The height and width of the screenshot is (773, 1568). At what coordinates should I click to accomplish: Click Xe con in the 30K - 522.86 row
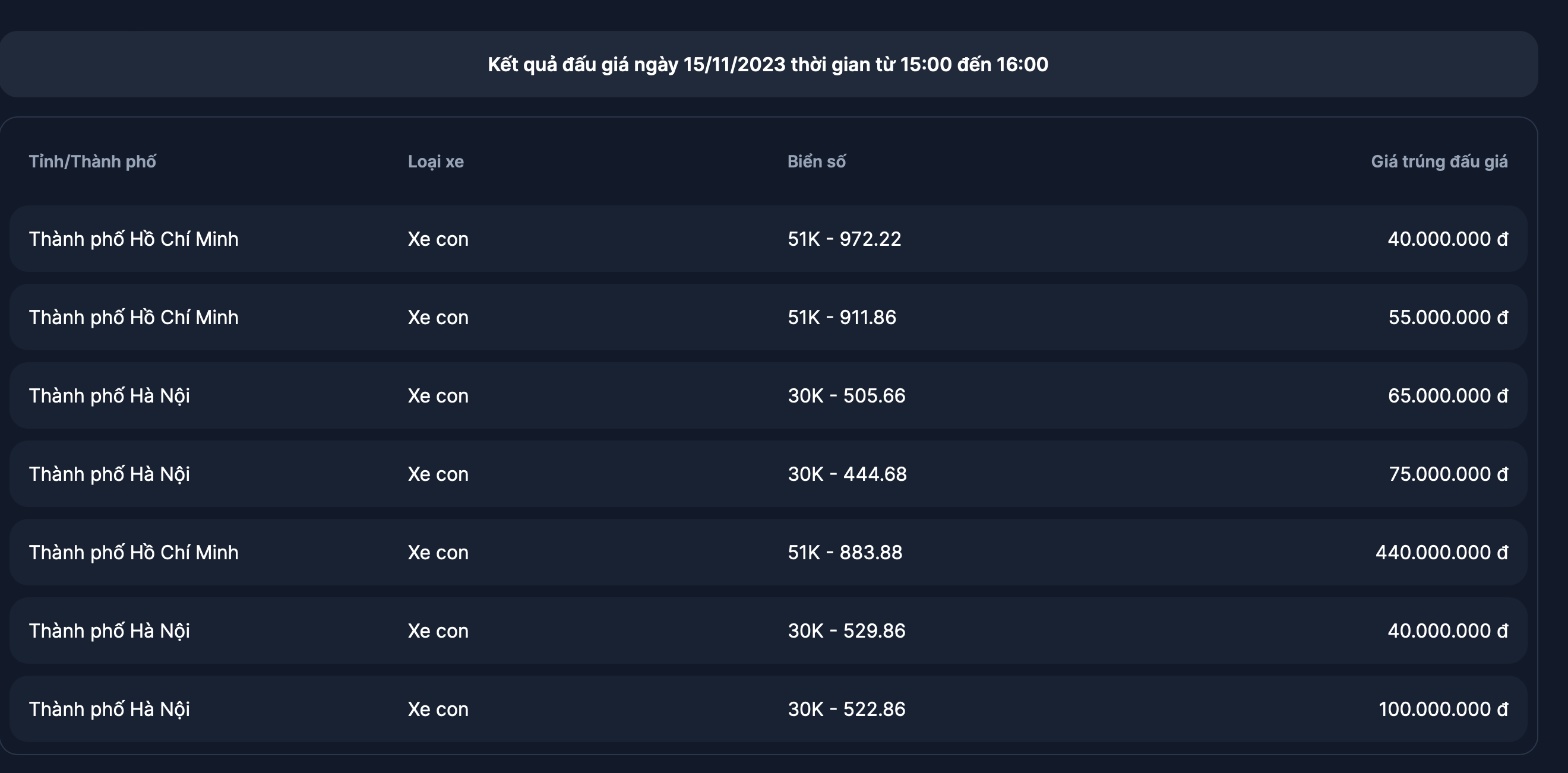coord(438,709)
